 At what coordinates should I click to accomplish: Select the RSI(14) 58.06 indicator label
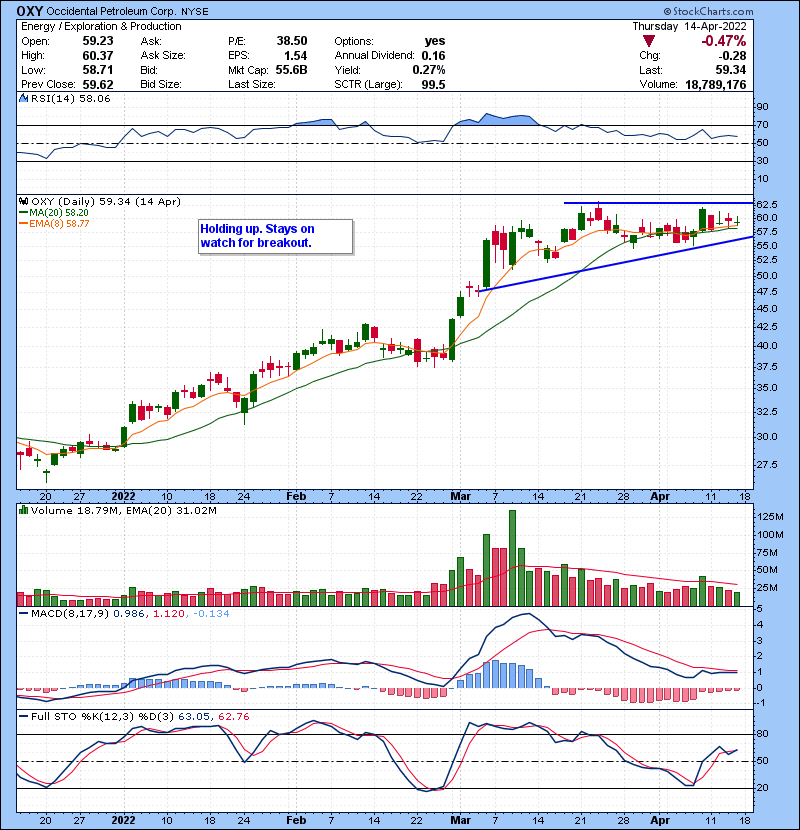(x=70, y=98)
